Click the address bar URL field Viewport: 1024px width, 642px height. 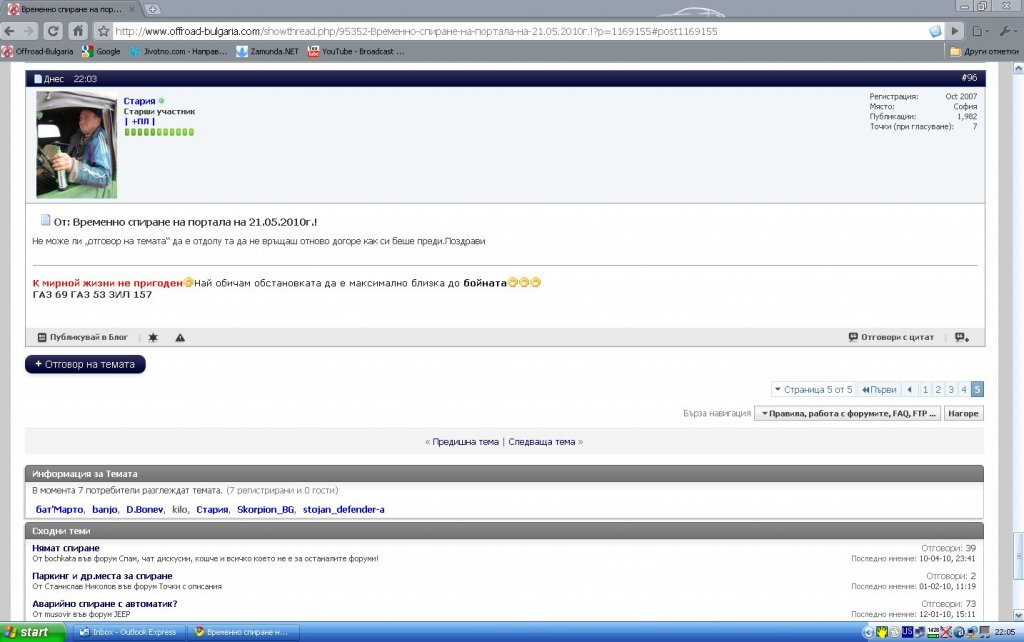coord(519,31)
